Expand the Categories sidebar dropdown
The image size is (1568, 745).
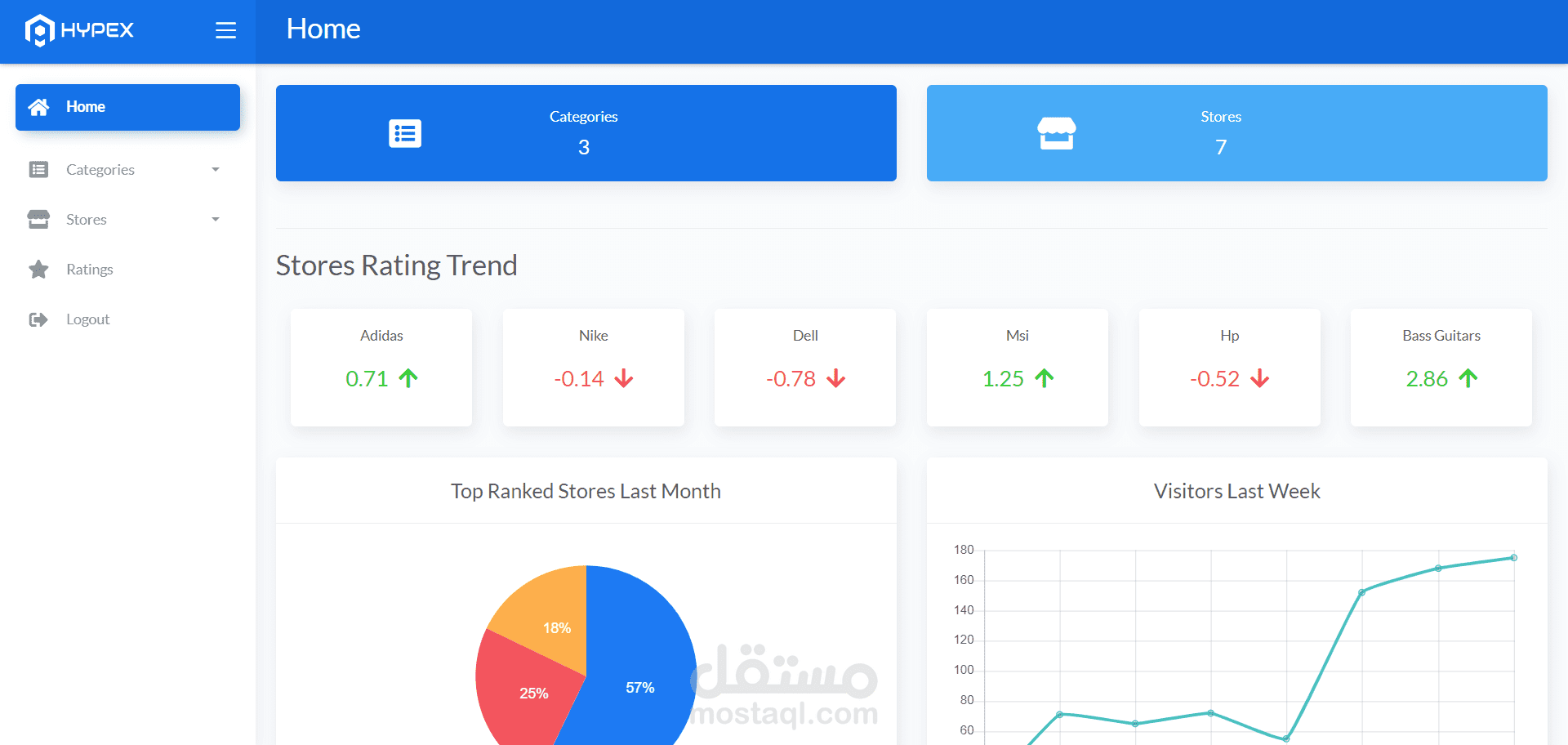(x=214, y=169)
